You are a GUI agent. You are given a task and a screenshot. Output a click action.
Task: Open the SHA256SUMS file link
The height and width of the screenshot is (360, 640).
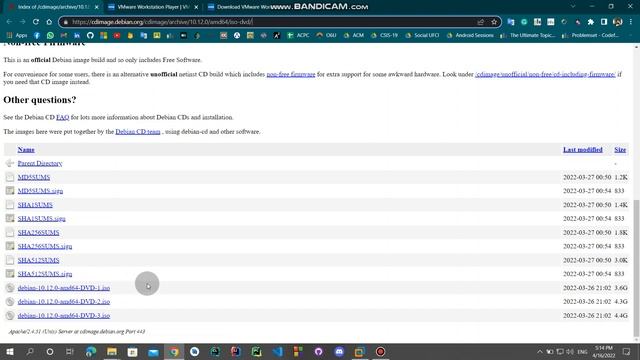(38, 233)
